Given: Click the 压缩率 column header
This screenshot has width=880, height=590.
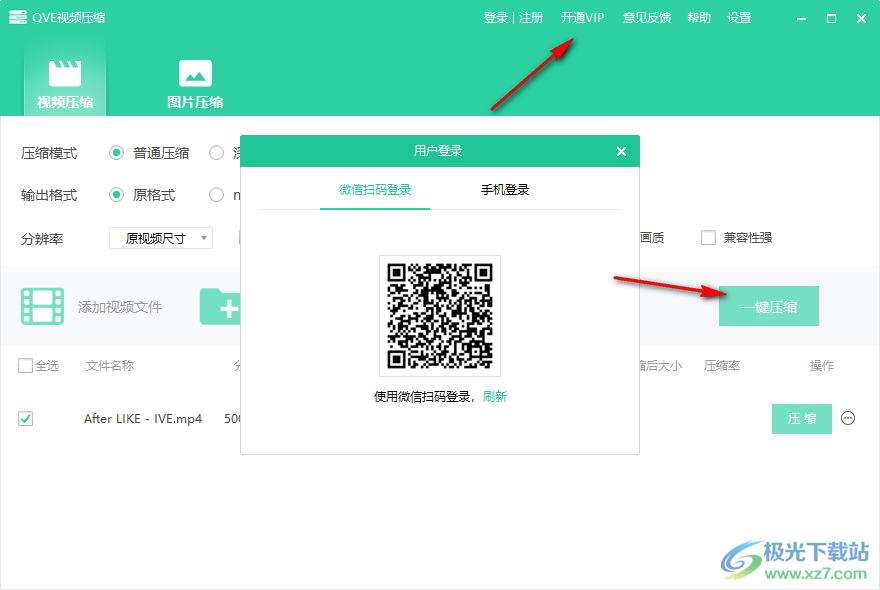Looking at the screenshot, I should [722, 366].
